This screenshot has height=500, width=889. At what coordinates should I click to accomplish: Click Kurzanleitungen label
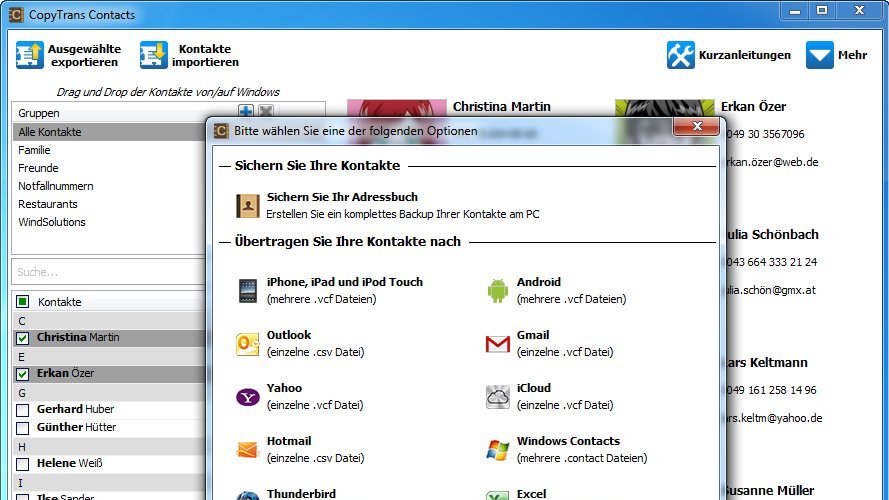[x=744, y=55]
